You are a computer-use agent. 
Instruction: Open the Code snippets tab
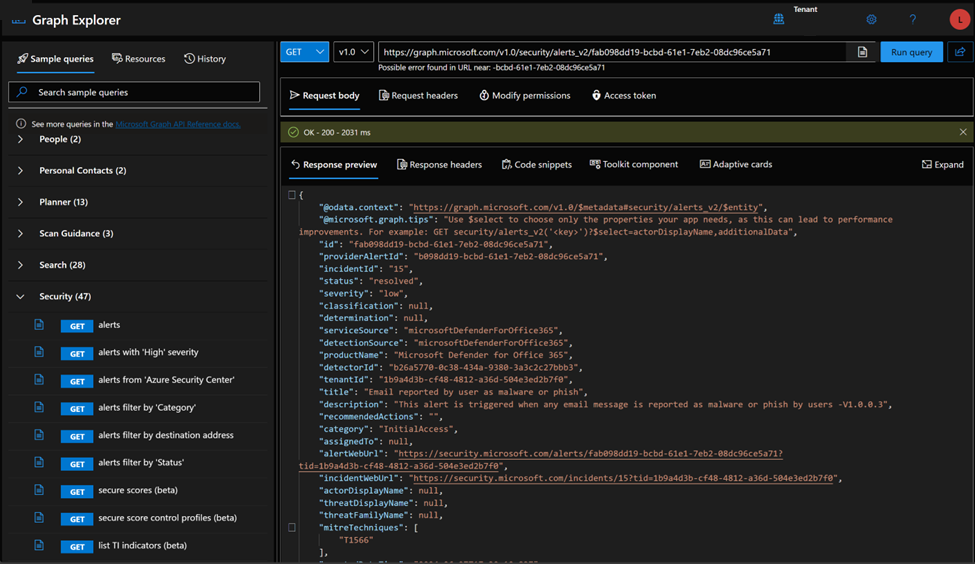point(536,165)
